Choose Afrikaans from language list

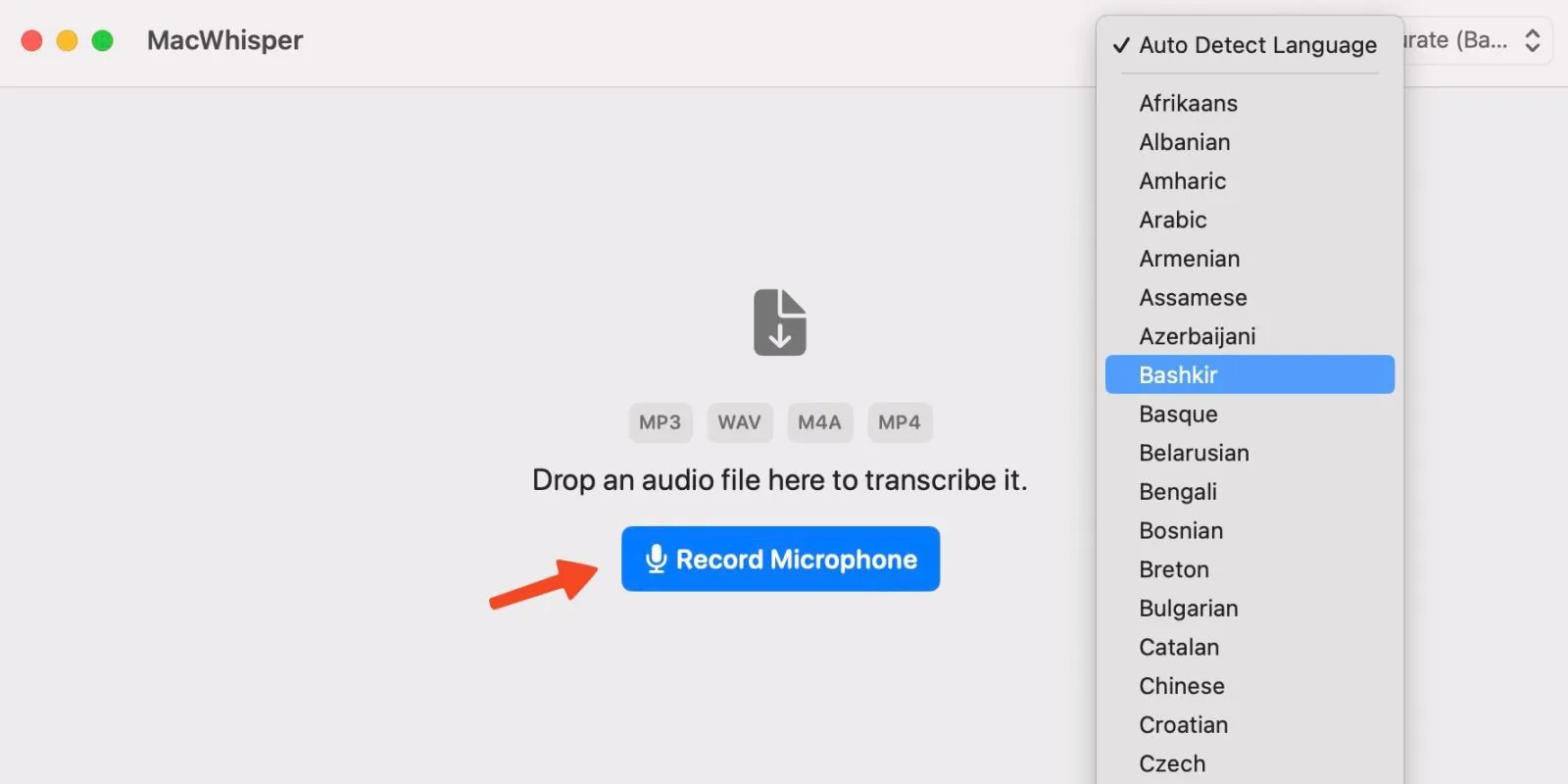(x=1249, y=103)
